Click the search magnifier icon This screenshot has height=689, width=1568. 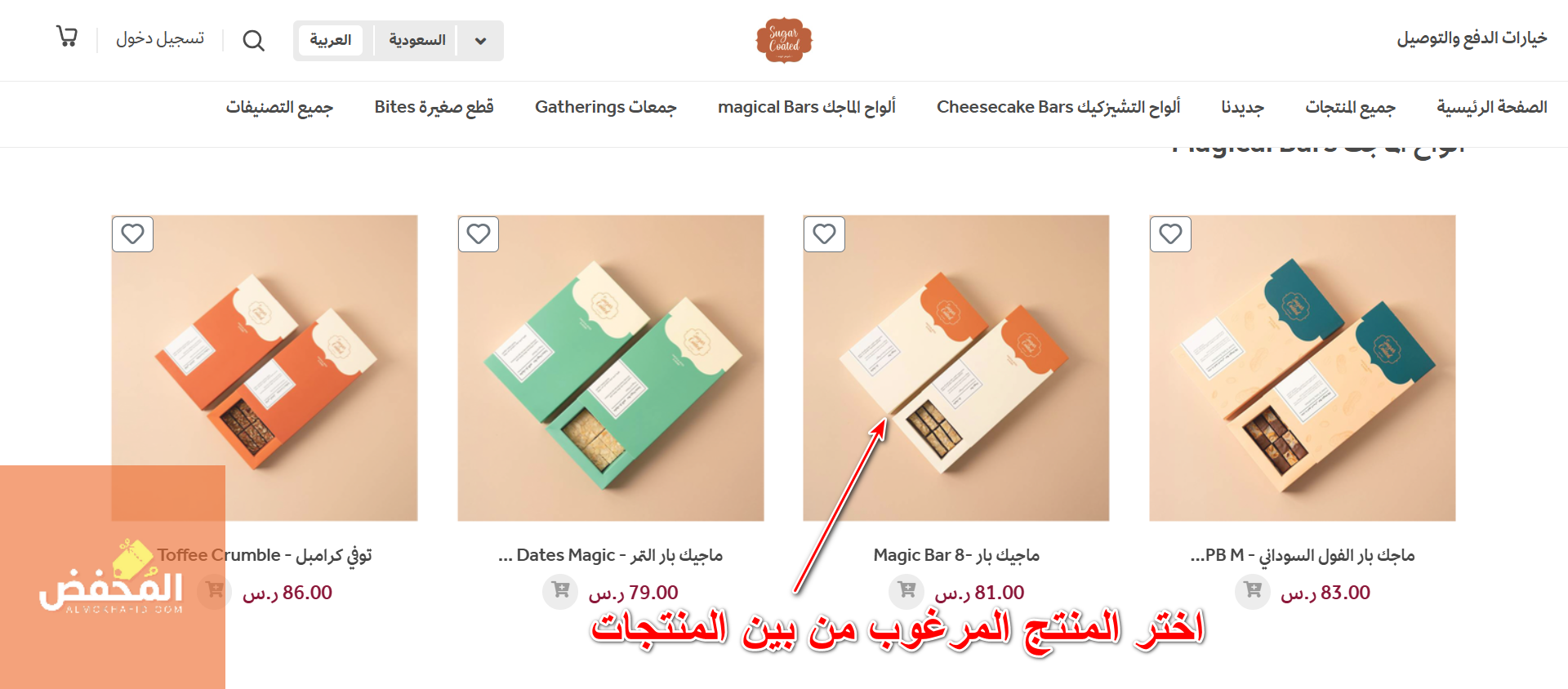point(254,40)
